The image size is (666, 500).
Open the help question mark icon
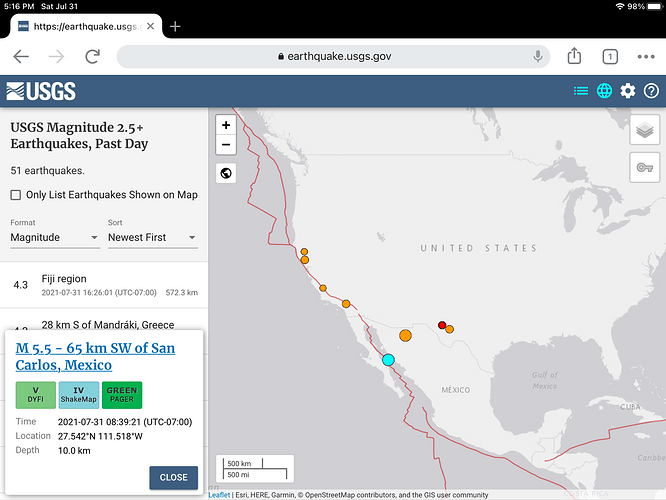[x=651, y=91]
